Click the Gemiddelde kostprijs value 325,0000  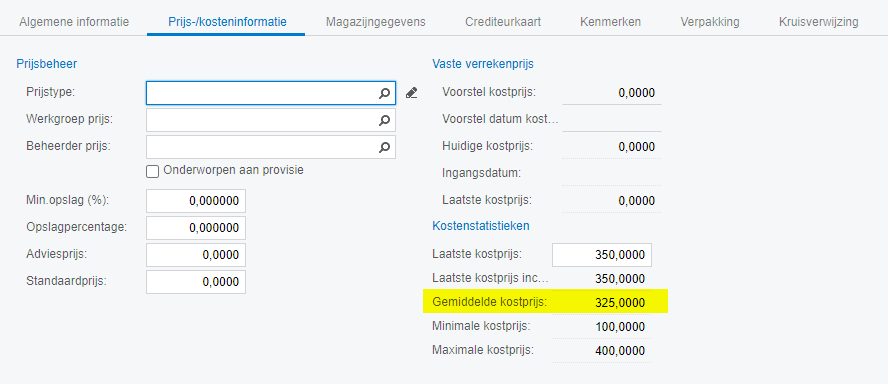click(620, 303)
